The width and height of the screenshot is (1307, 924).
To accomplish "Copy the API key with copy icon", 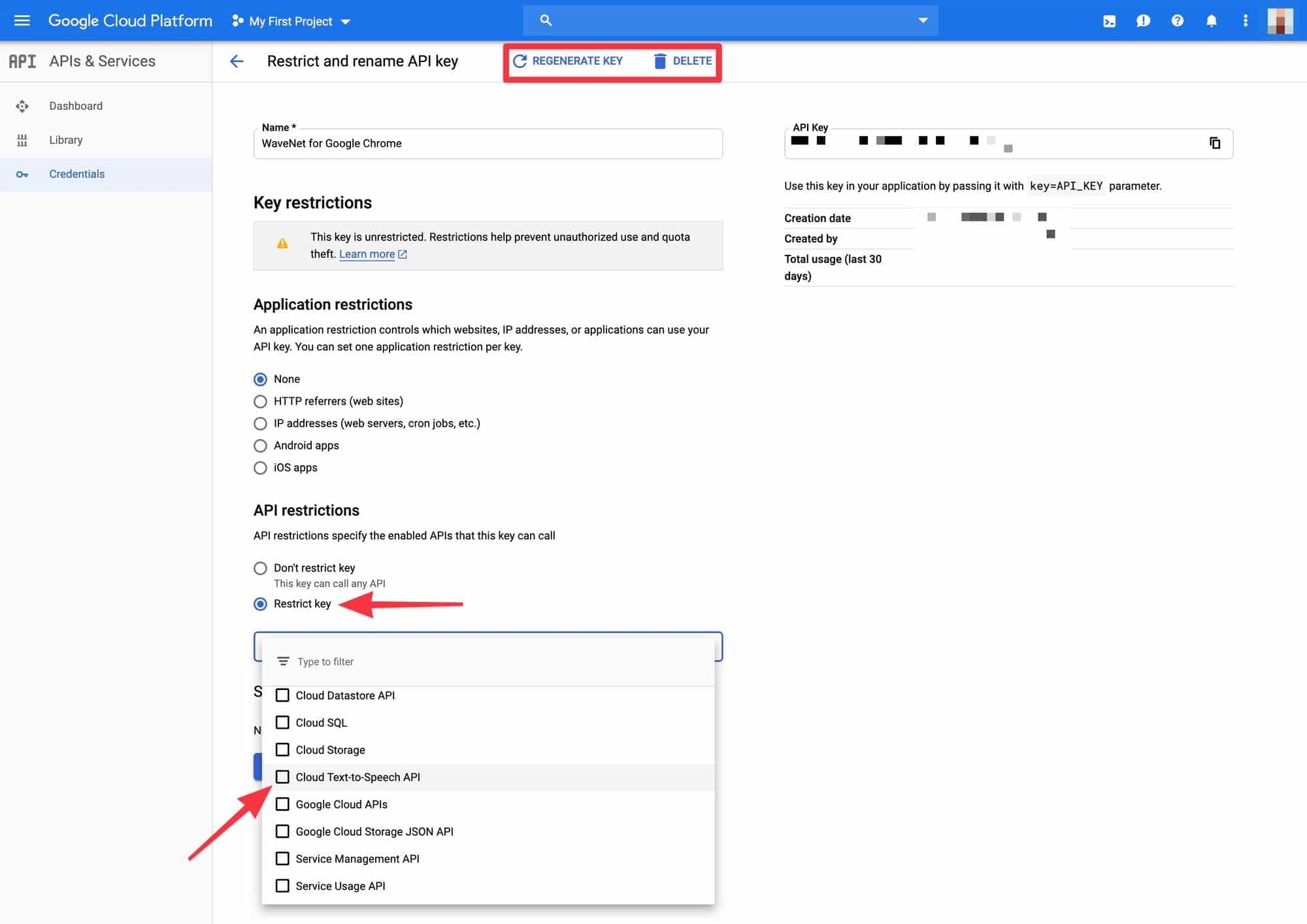I will point(1214,143).
